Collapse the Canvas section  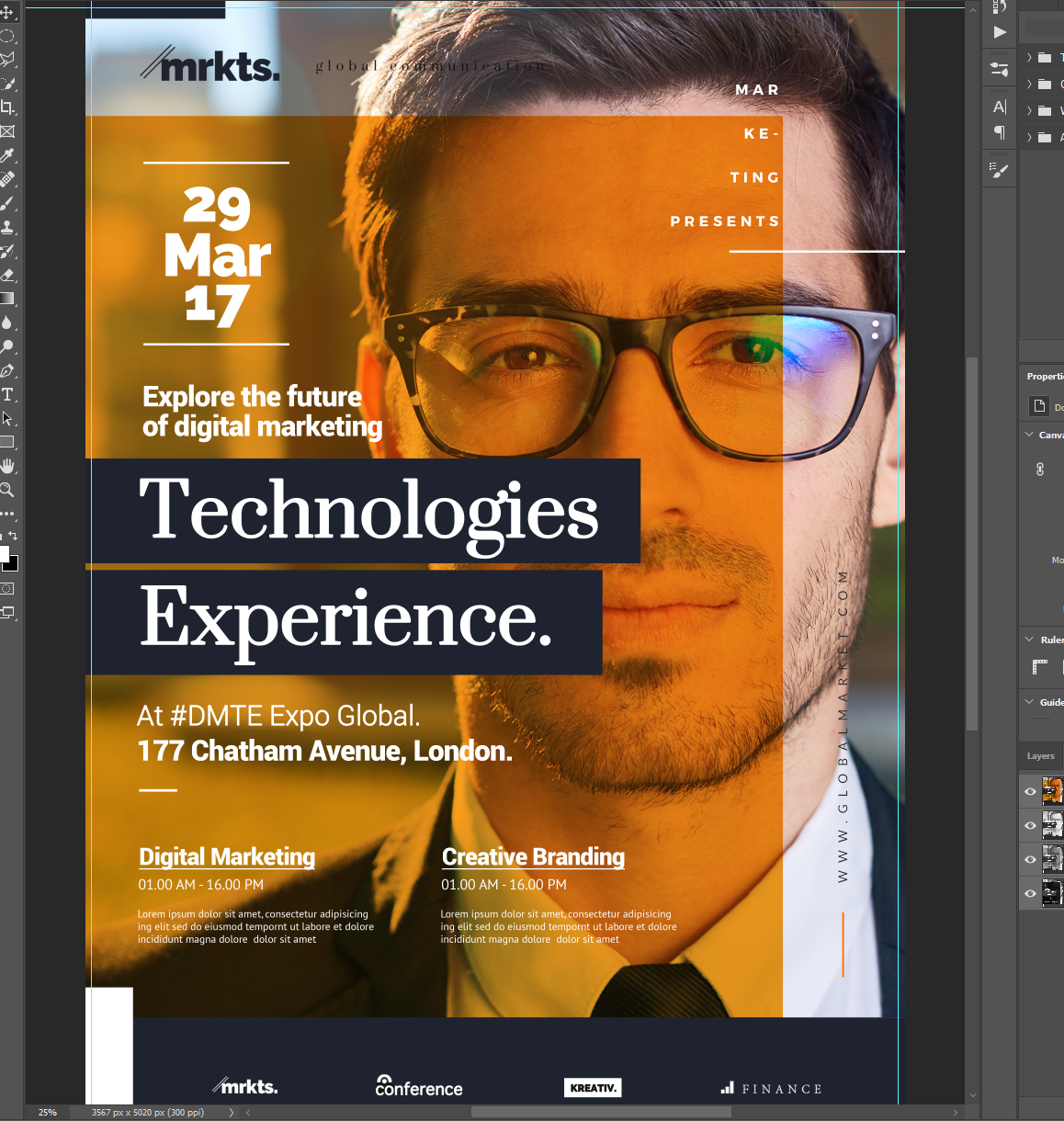pyautogui.click(x=1029, y=435)
